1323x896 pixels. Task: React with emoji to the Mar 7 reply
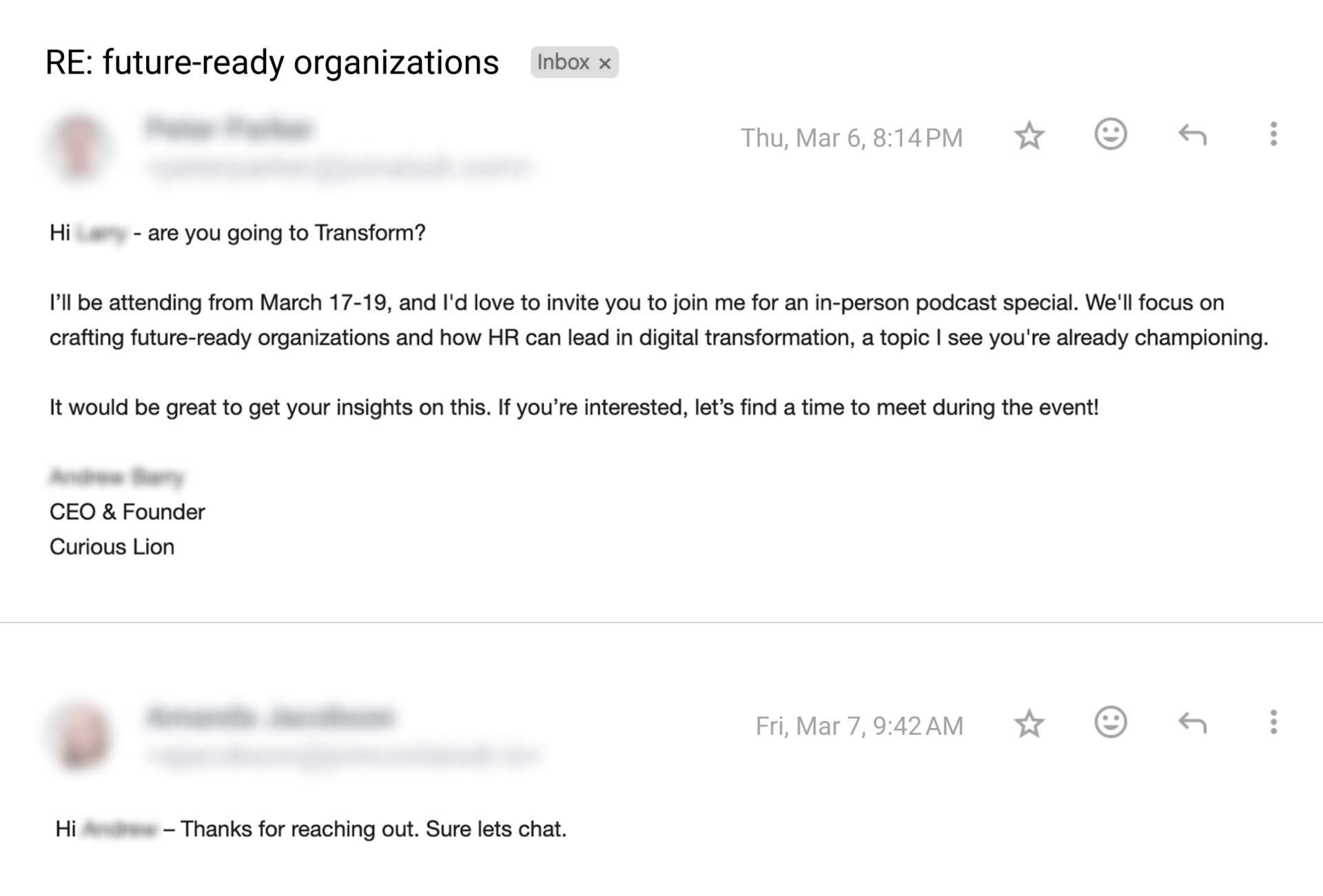(x=1110, y=722)
